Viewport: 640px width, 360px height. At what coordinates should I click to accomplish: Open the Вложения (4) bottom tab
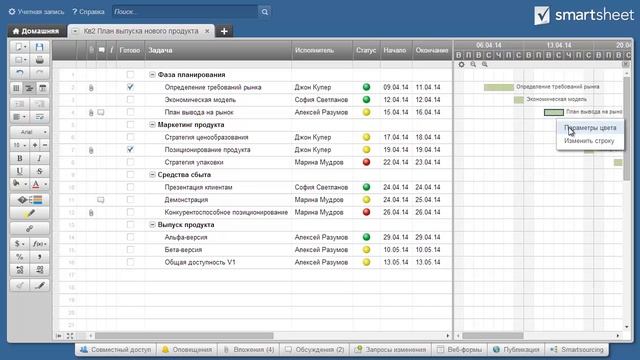pyautogui.click(x=249, y=350)
